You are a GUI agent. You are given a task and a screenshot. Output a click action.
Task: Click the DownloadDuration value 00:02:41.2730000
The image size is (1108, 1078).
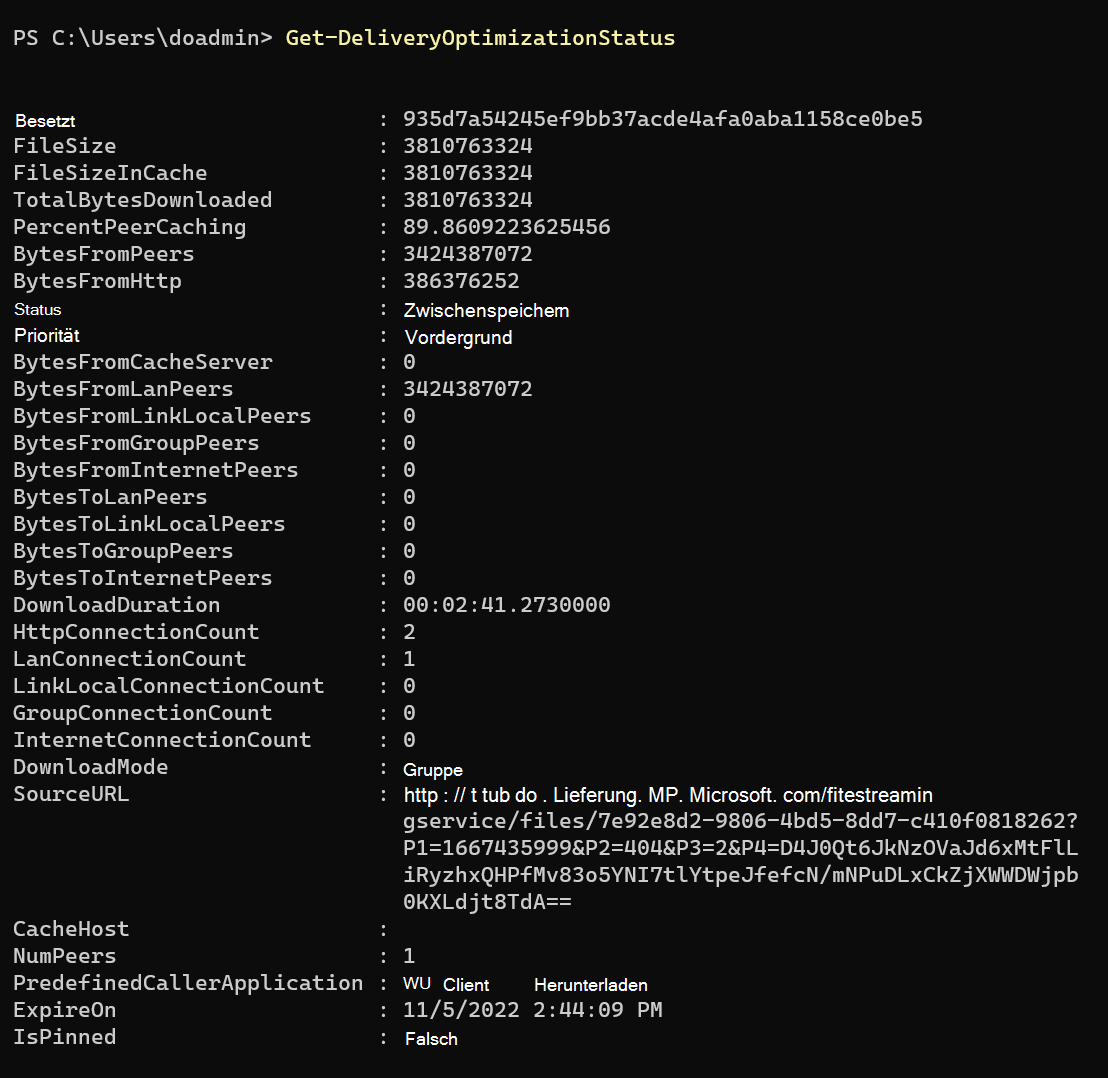[x=506, y=605]
